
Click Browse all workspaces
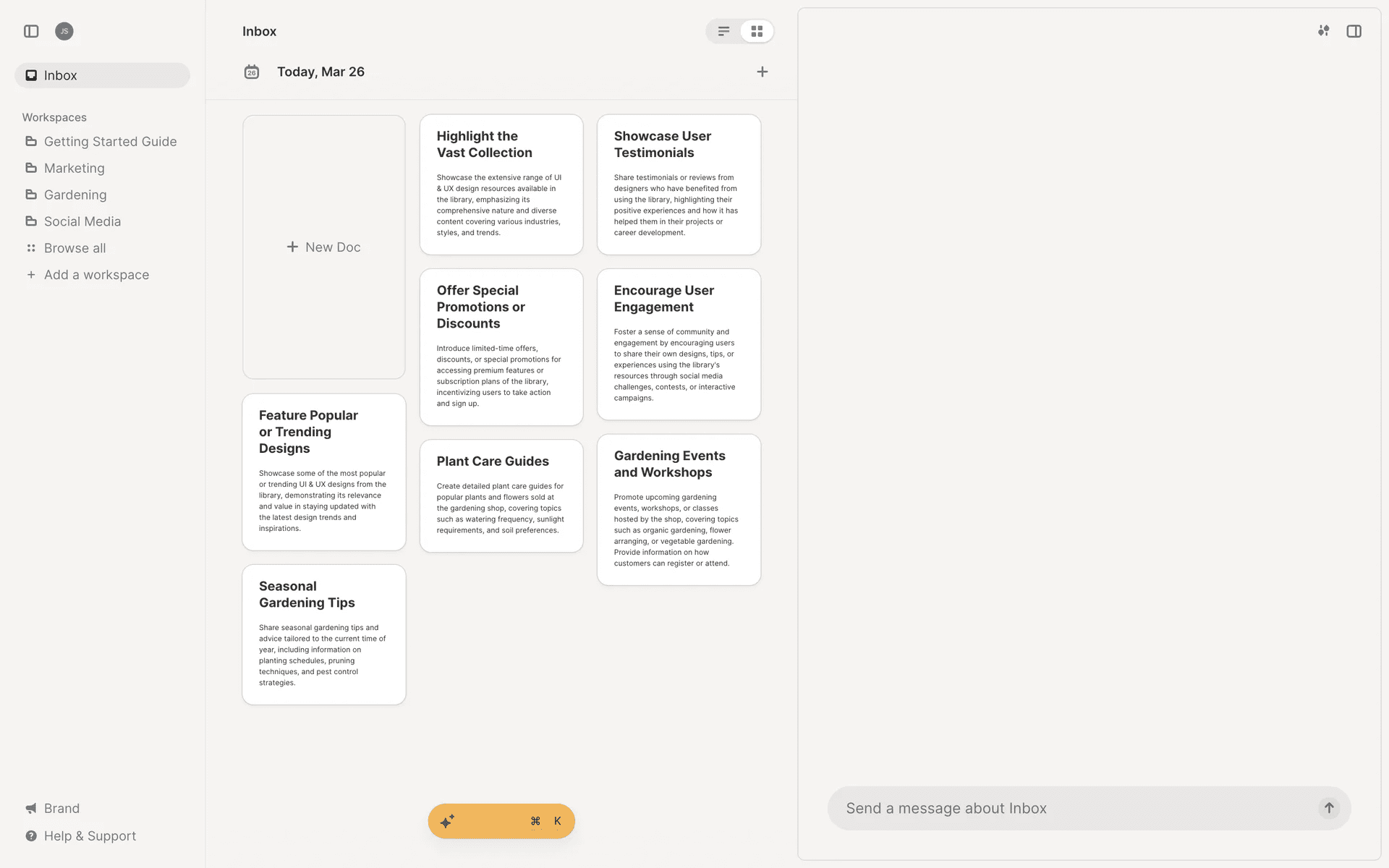coord(75,248)
